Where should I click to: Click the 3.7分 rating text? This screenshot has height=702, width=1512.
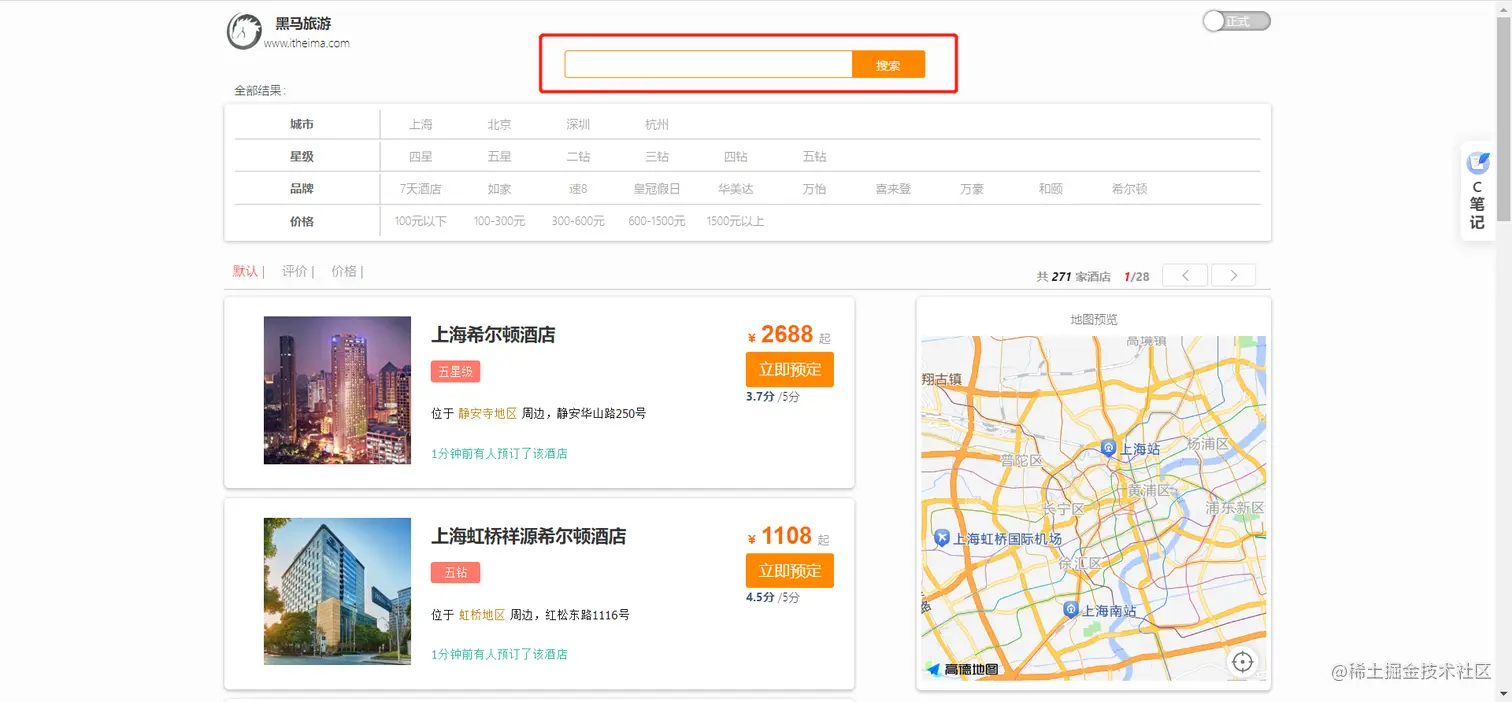click(x=760, y=396)
